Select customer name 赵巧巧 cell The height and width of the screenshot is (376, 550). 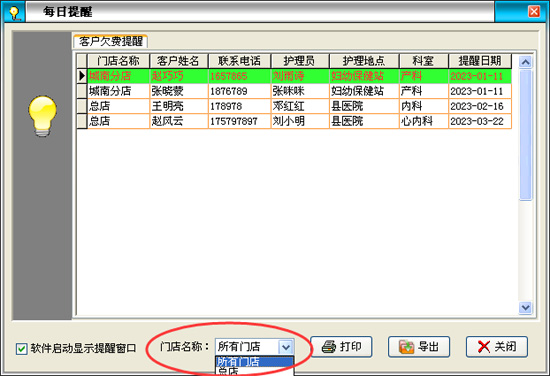click(179, 76)
